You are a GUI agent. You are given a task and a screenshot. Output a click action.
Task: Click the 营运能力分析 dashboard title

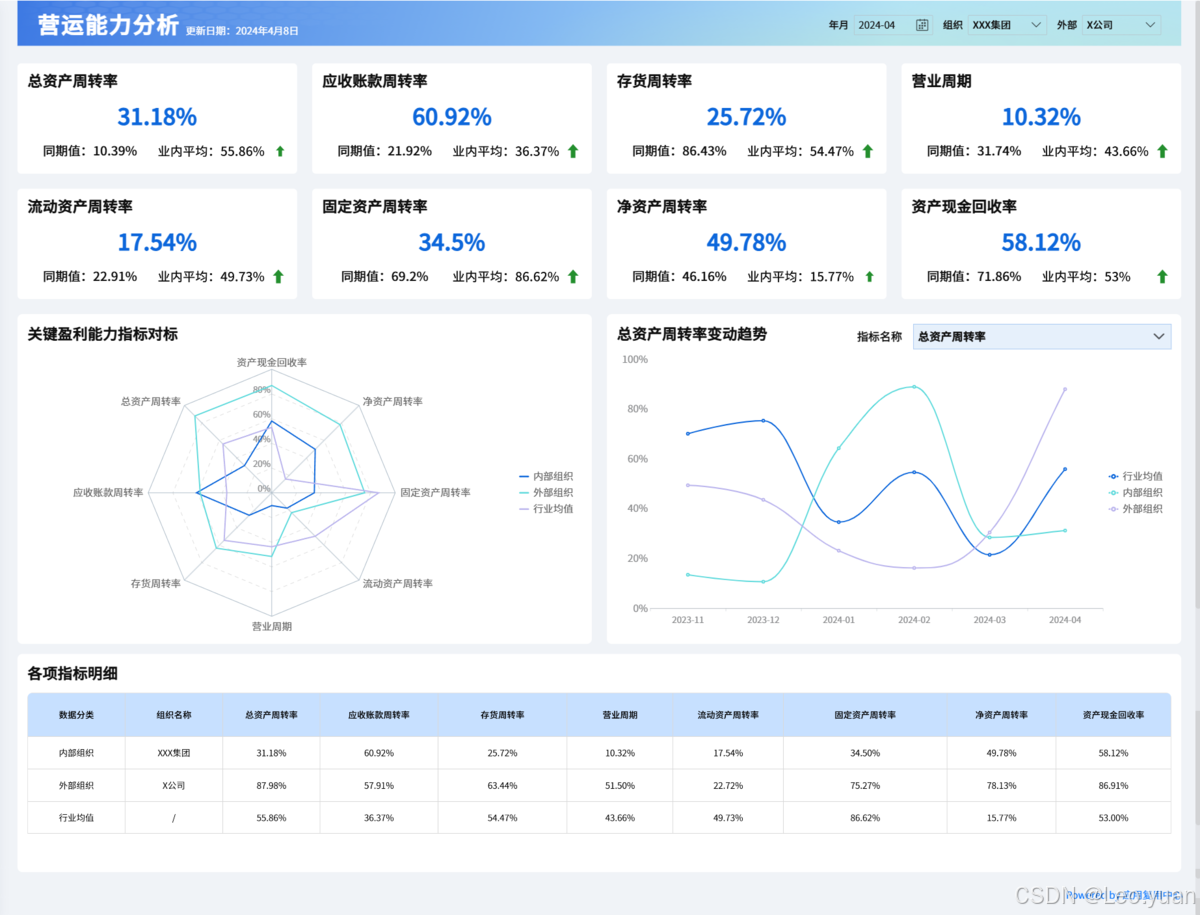(x=108, y=25)
